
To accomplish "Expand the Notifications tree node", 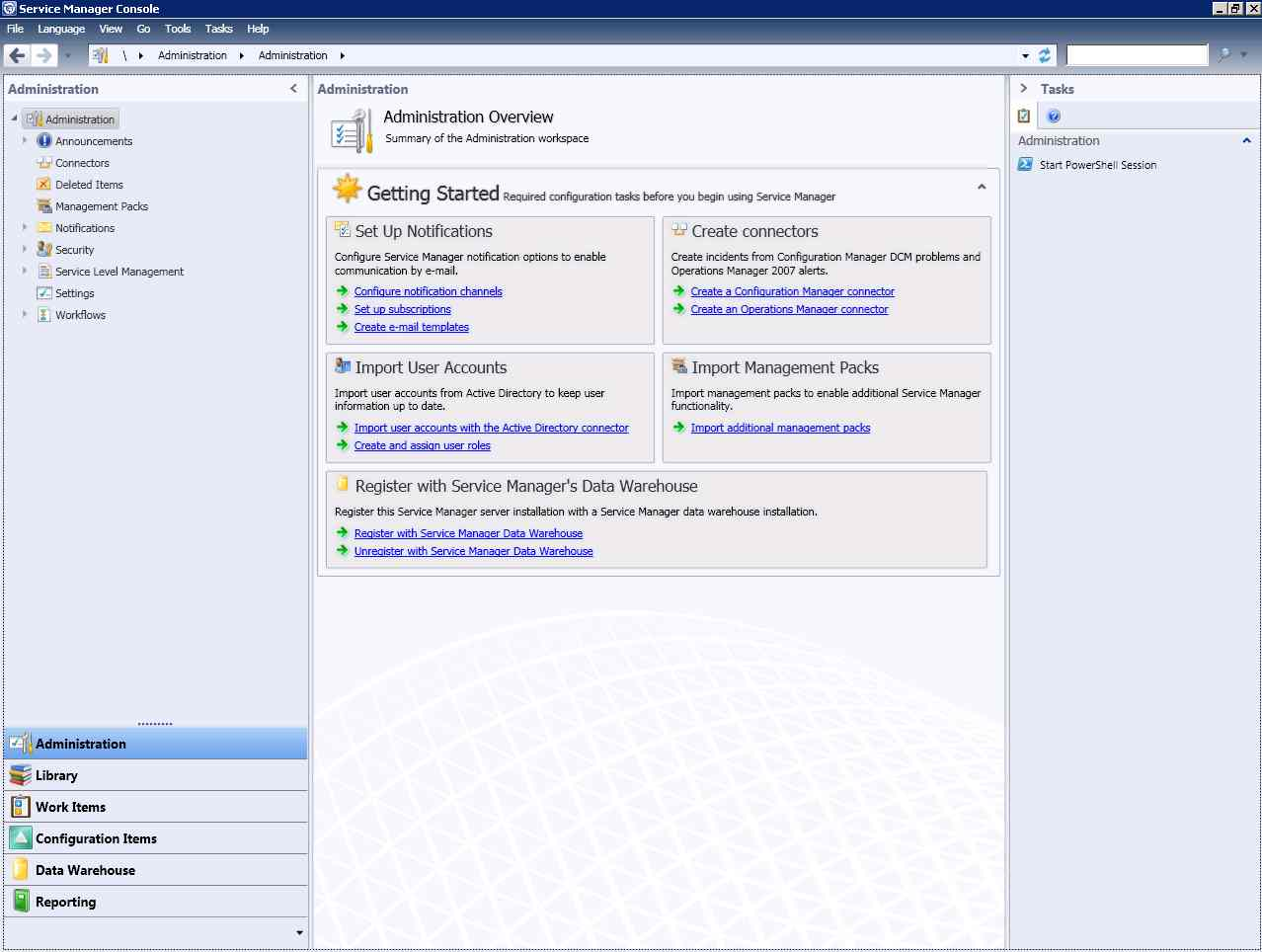I will (x=25, y=228).
